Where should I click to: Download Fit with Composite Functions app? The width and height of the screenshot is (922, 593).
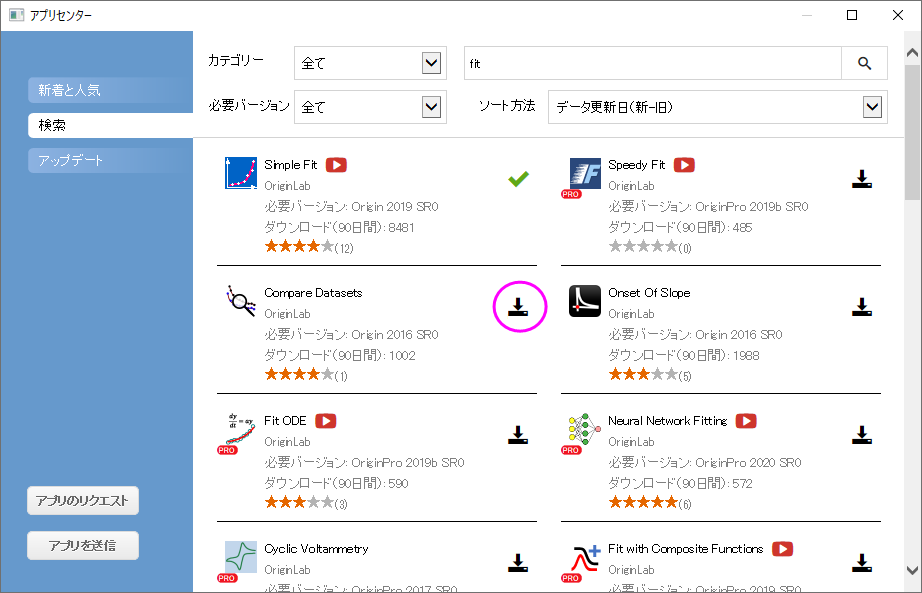coord(861,563)
